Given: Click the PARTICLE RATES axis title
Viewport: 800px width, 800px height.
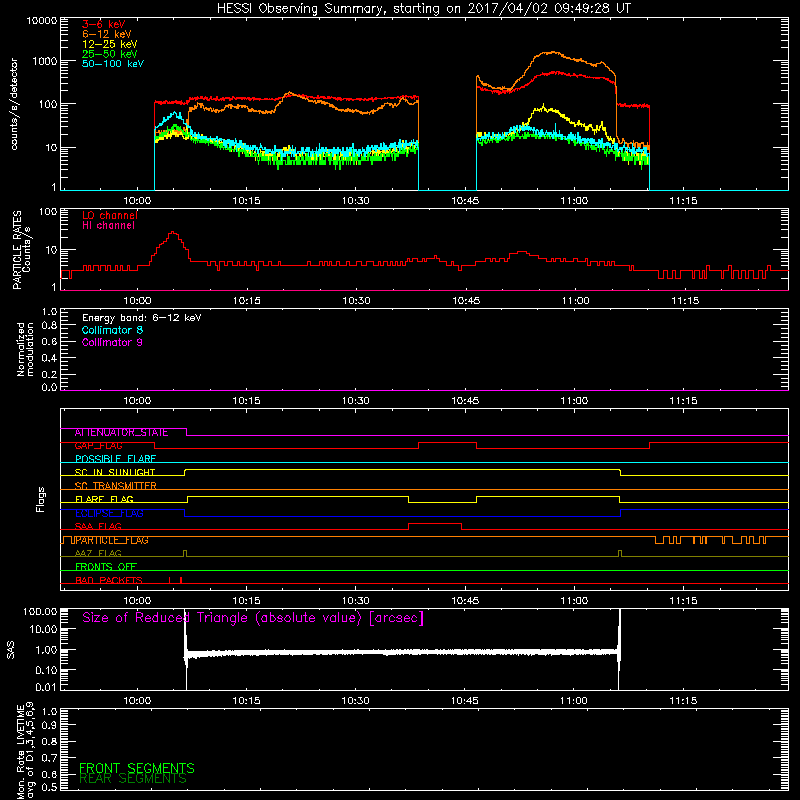Looking at the screenshot, I should pos(17,250).
